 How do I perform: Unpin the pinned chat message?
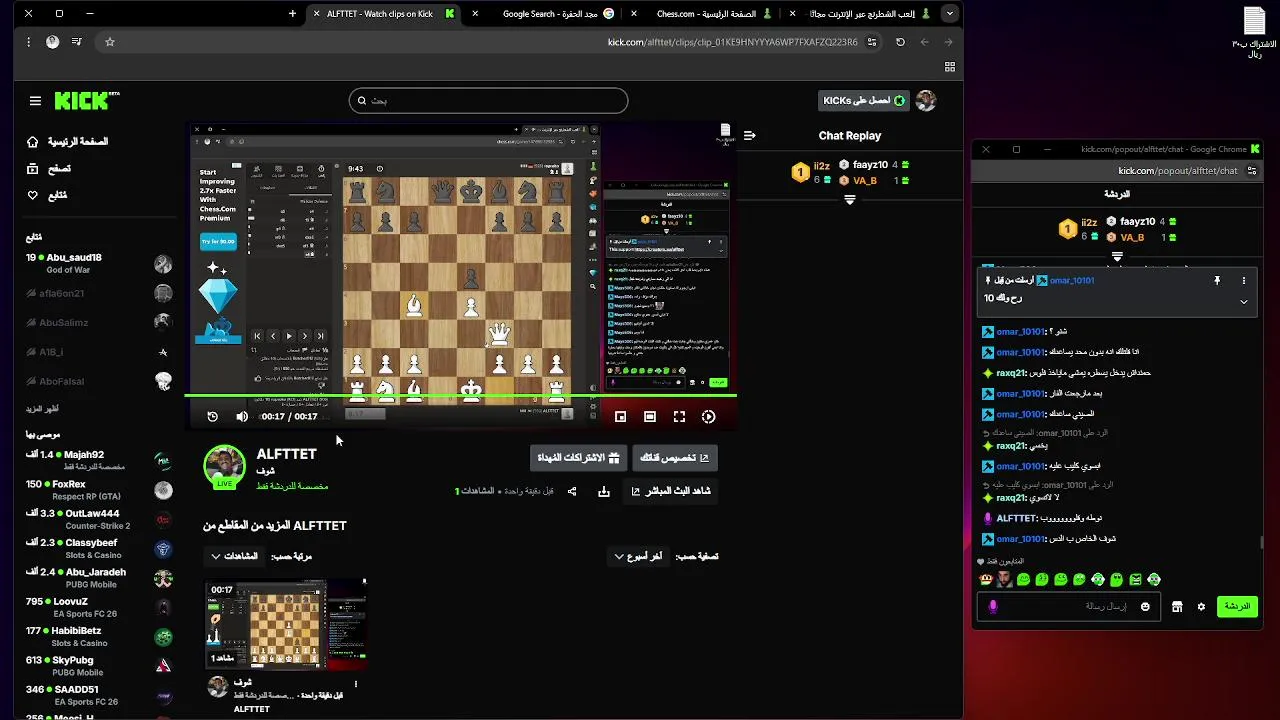(1217, 281)
